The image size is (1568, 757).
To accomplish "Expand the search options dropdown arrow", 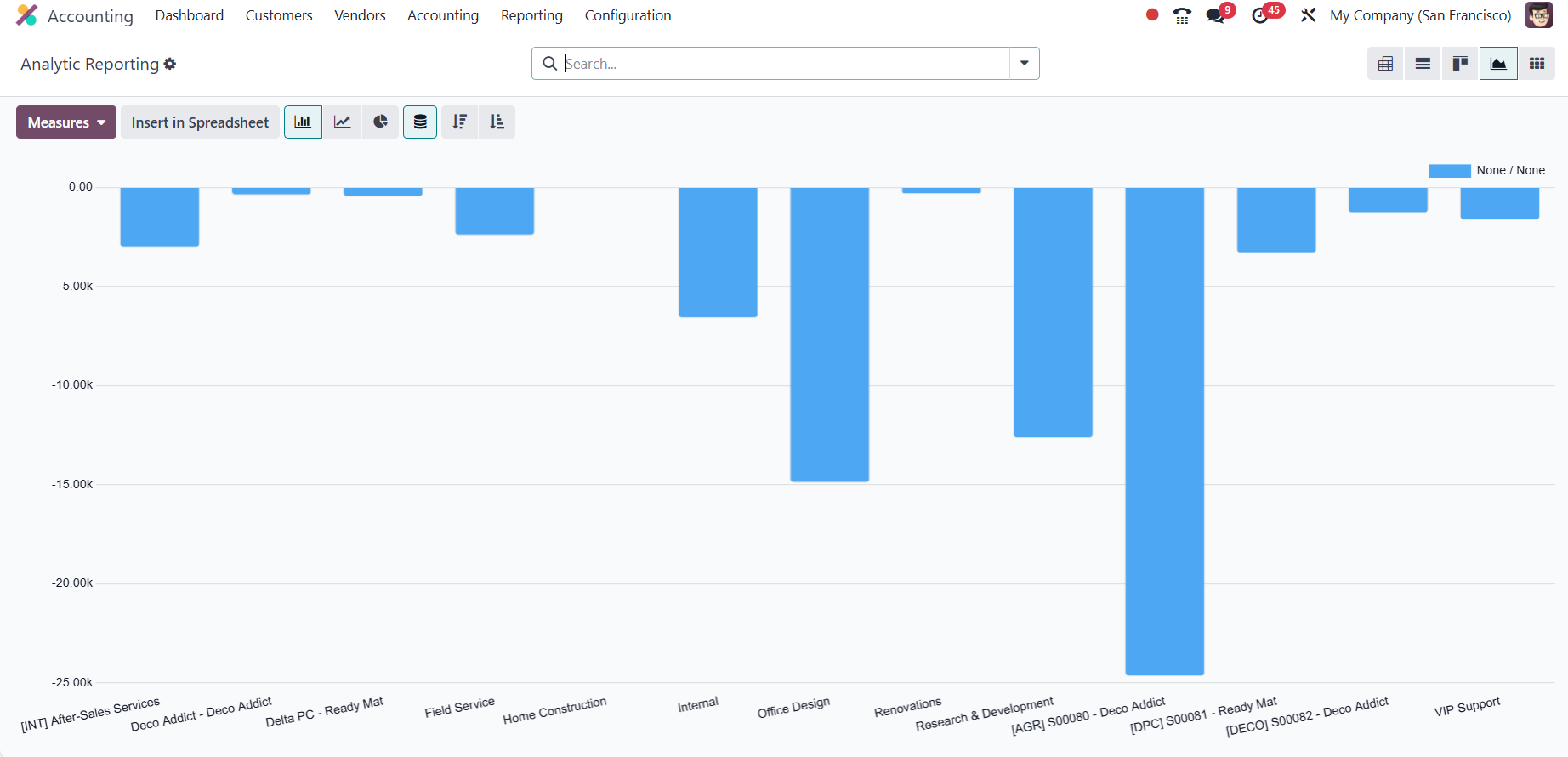I will [x=1025, y=64].
